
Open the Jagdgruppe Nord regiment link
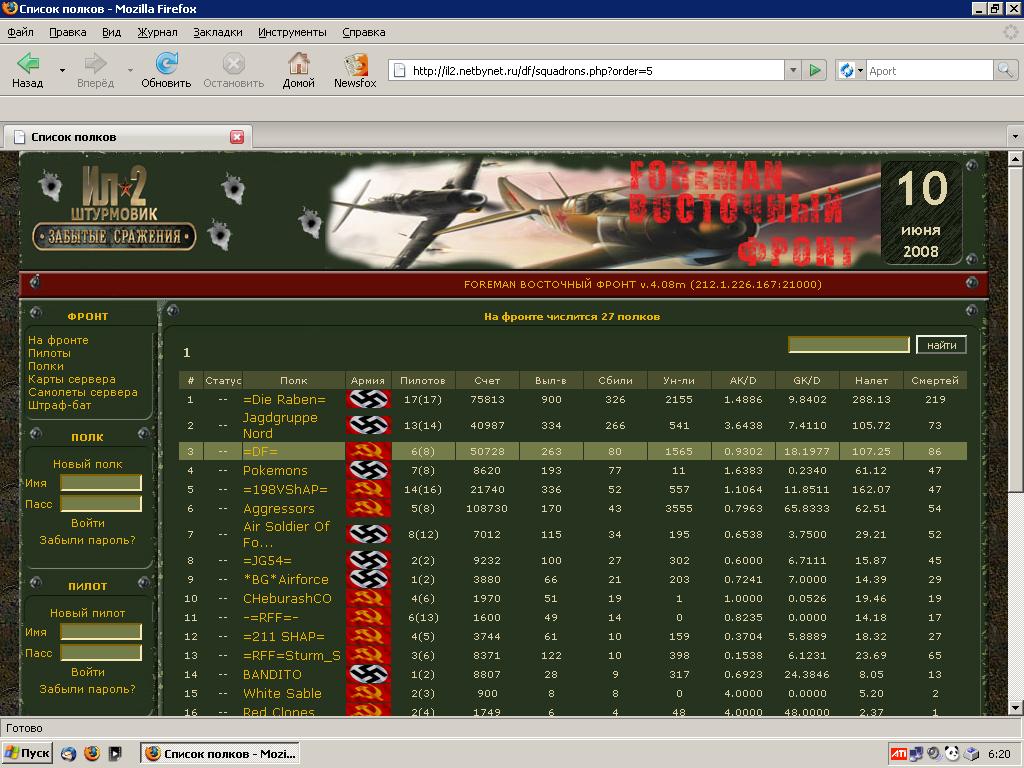click(x=280, y=425)
